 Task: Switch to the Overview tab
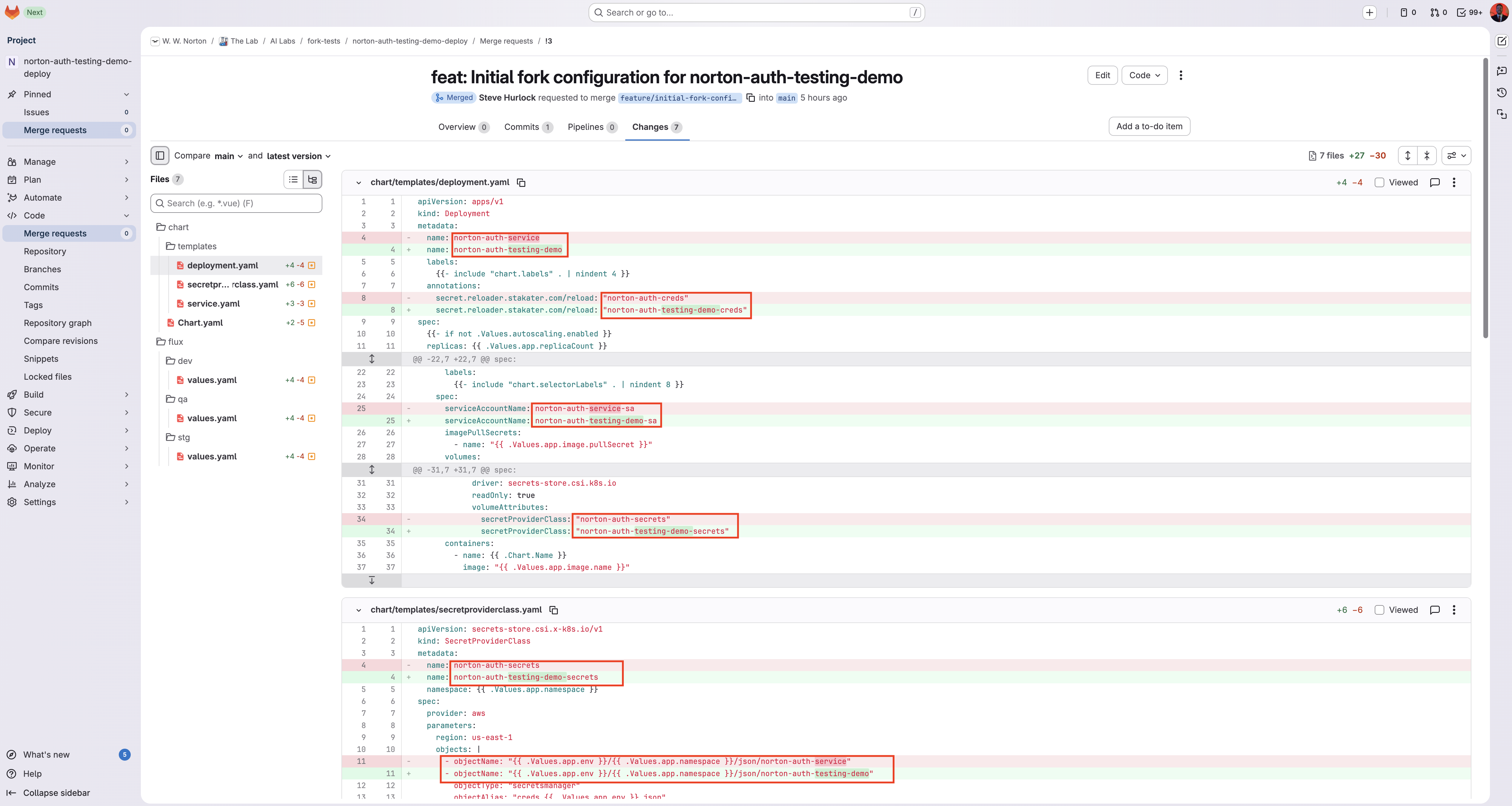coord(463,127)
